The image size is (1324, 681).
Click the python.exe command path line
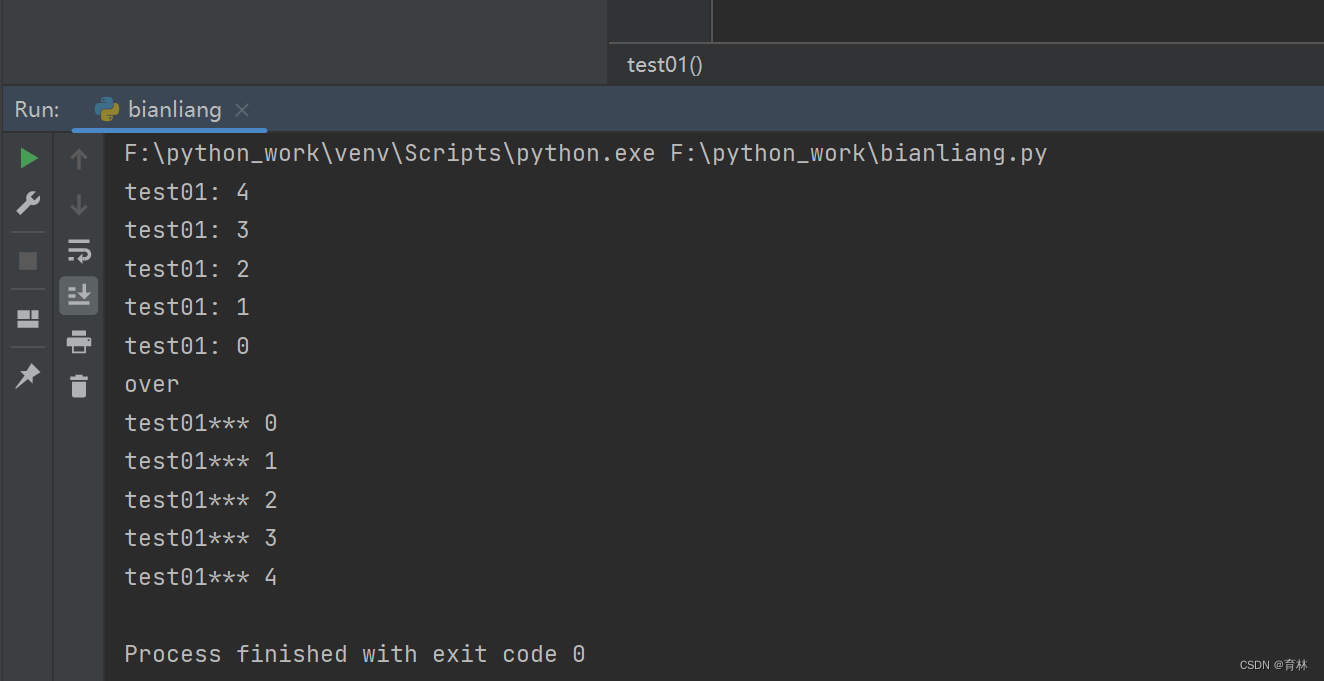tap(586, 154)
